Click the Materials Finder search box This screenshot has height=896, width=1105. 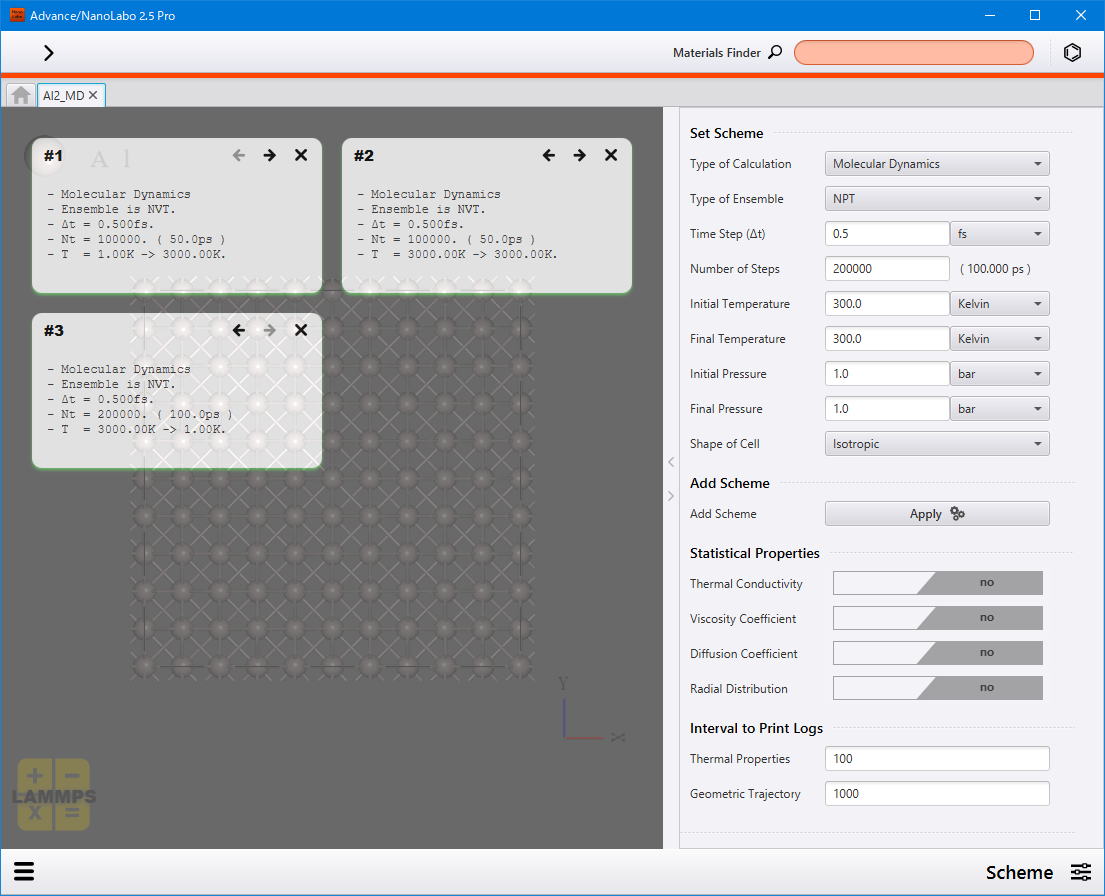[x=913, y=52]
